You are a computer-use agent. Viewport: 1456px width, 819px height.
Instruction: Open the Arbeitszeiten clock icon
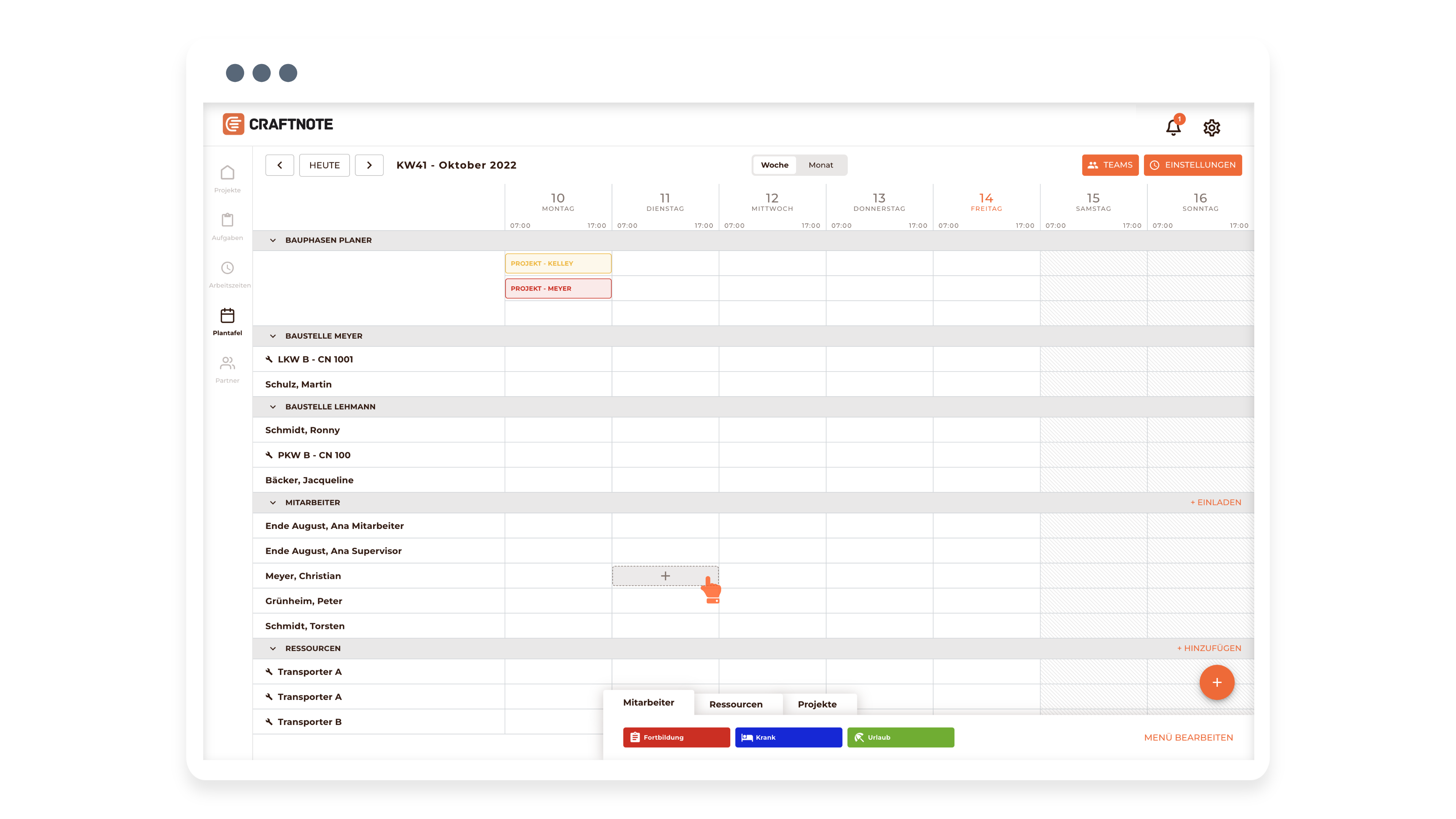[x=227, y=268]
